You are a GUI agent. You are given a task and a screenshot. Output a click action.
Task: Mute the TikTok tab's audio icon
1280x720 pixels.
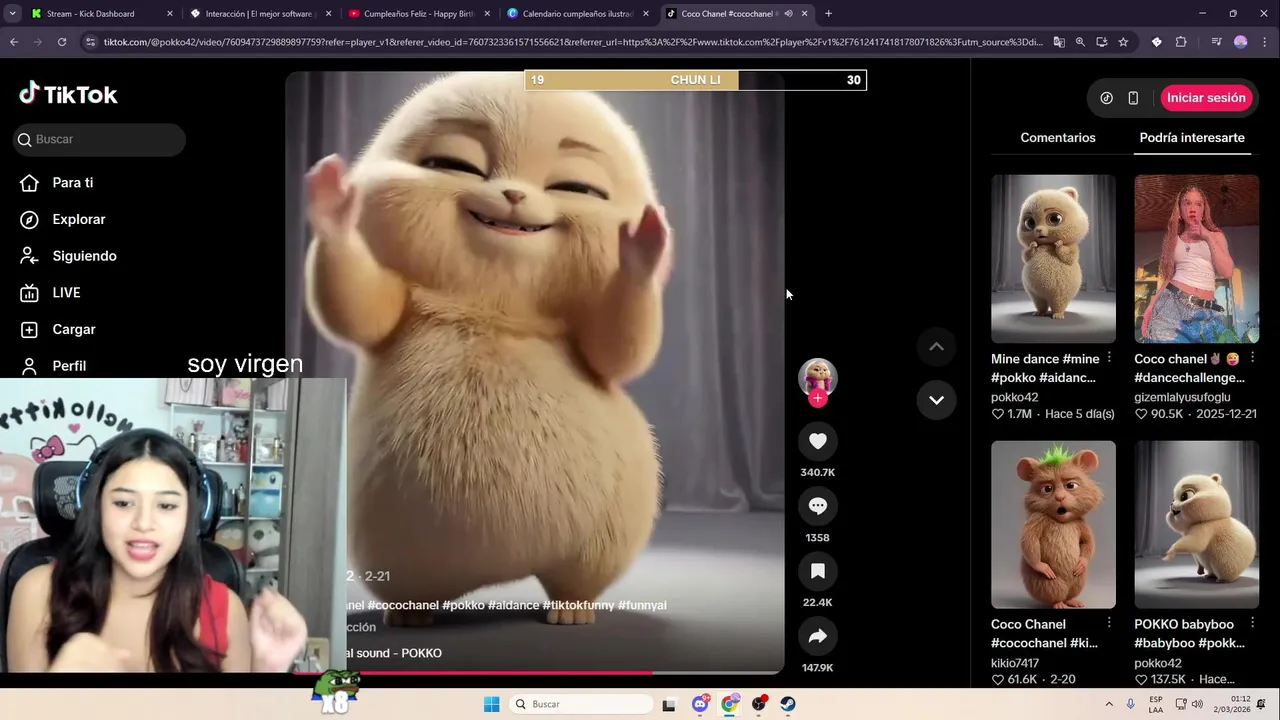(788, 14)
